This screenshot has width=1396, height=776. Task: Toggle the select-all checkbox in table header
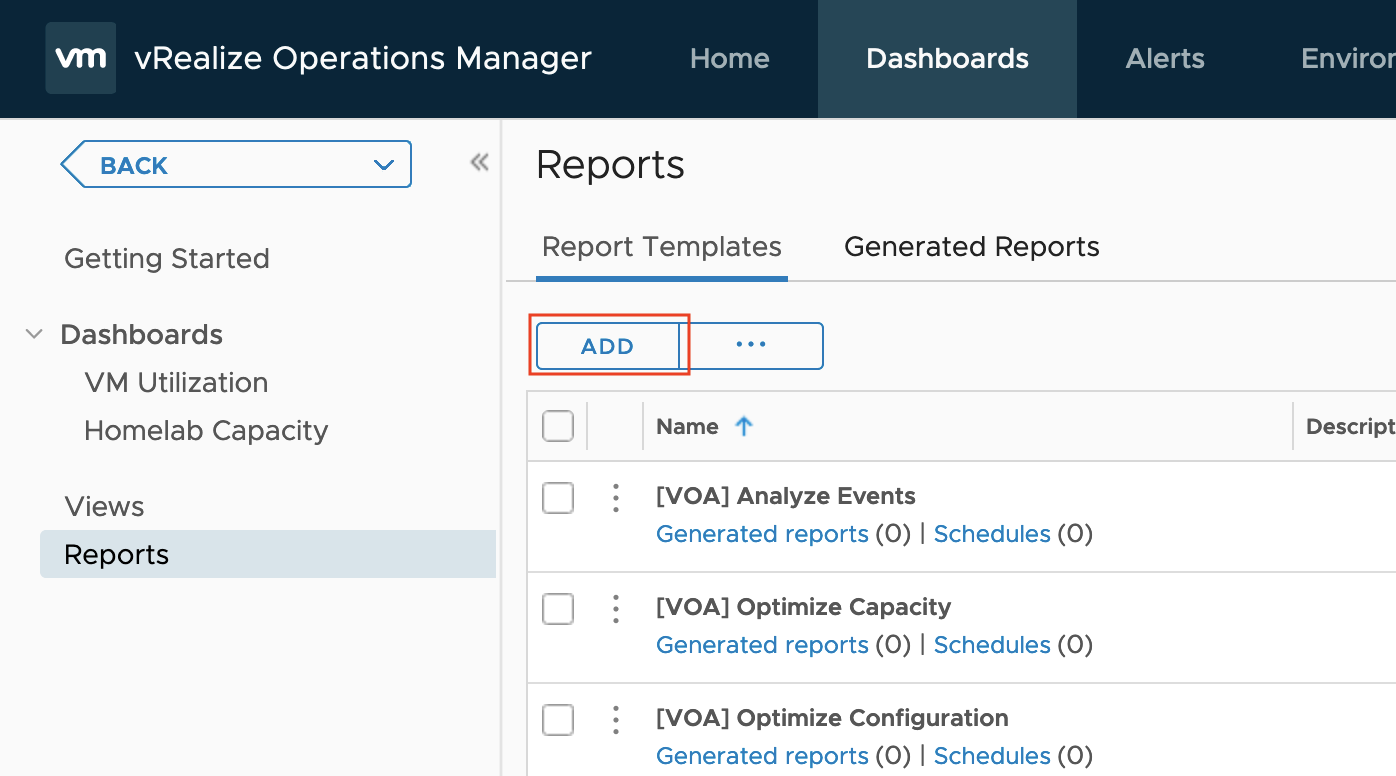click(x=558, y=426)
